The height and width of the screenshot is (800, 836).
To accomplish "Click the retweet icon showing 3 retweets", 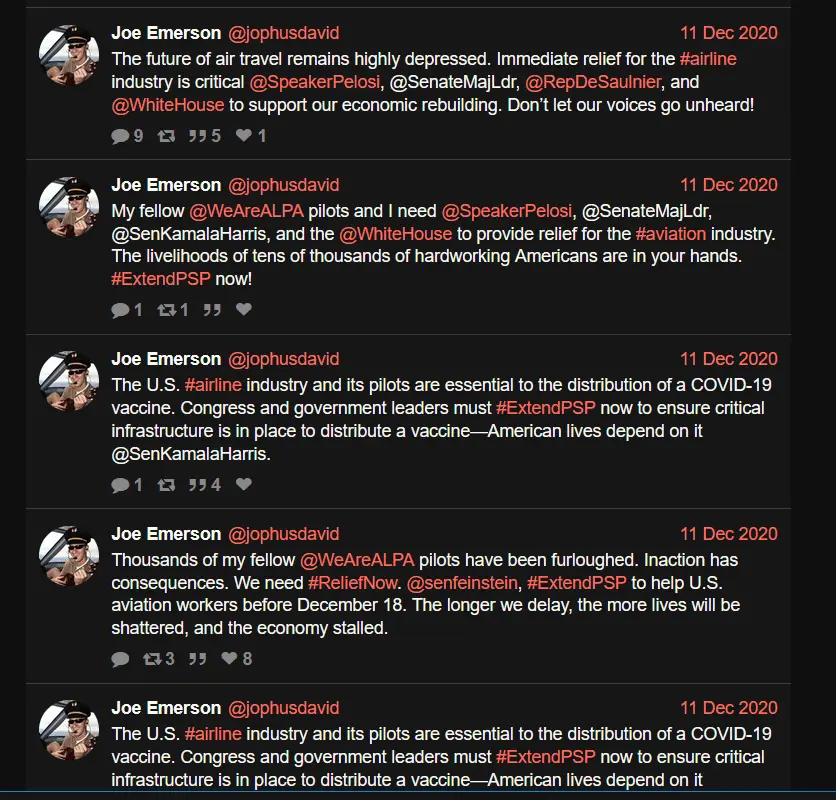I will coord(152,659).
